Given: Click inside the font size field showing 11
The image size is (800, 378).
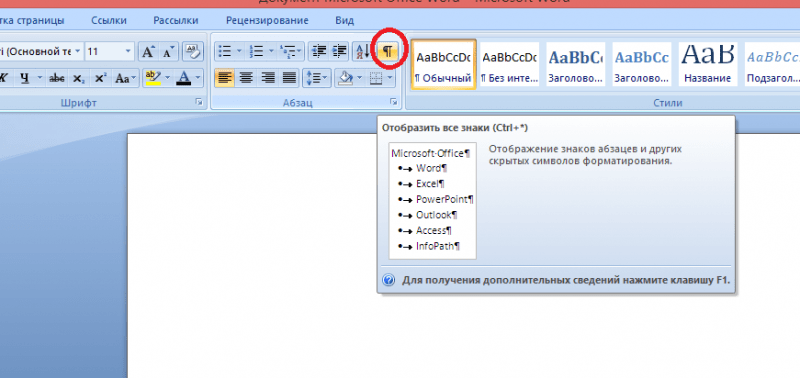Looking at the screenshot, I should pyautogui.click(x=104, y=52).
